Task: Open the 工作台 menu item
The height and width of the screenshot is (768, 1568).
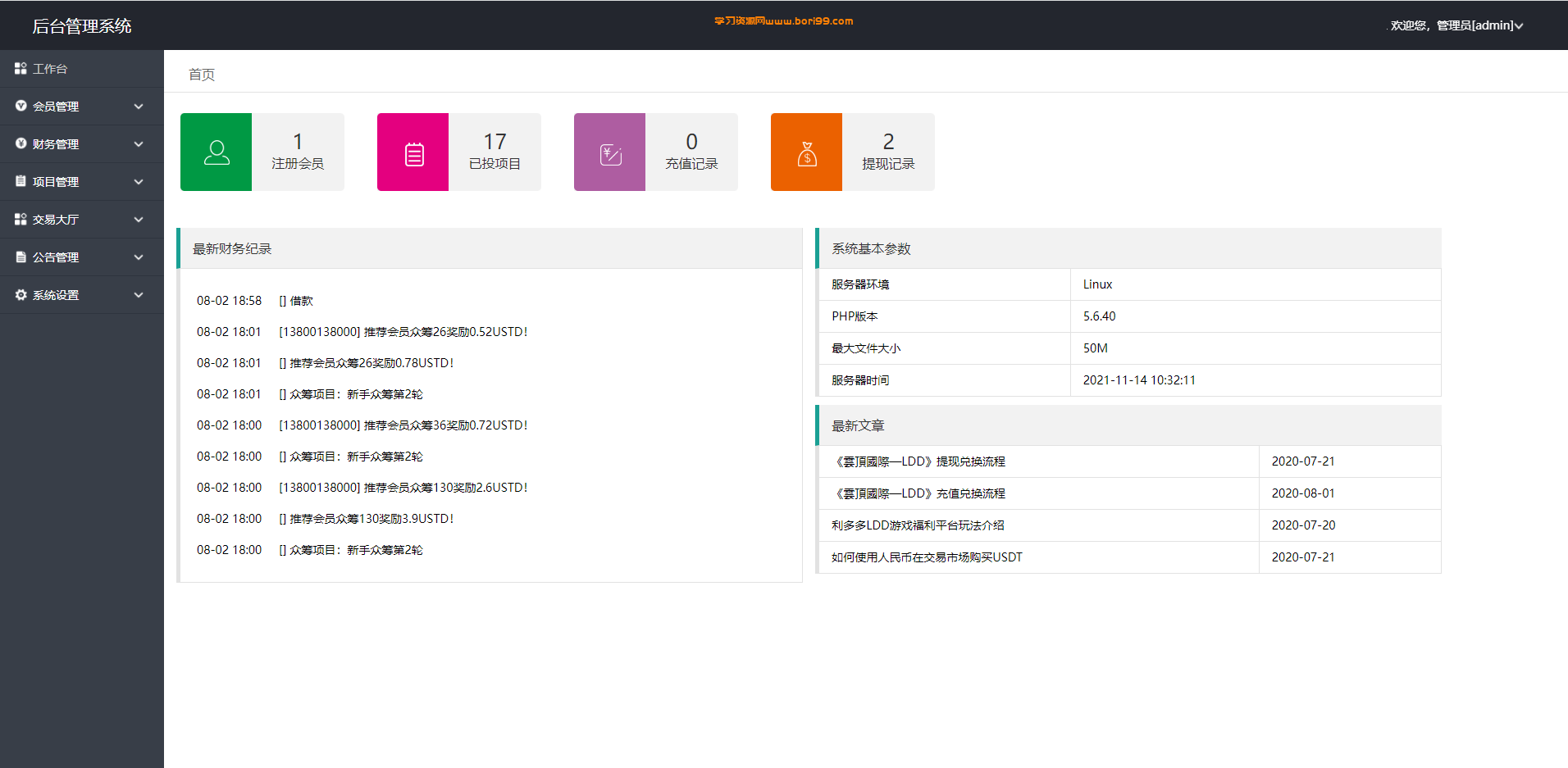Action: click(x=82, y=69)
